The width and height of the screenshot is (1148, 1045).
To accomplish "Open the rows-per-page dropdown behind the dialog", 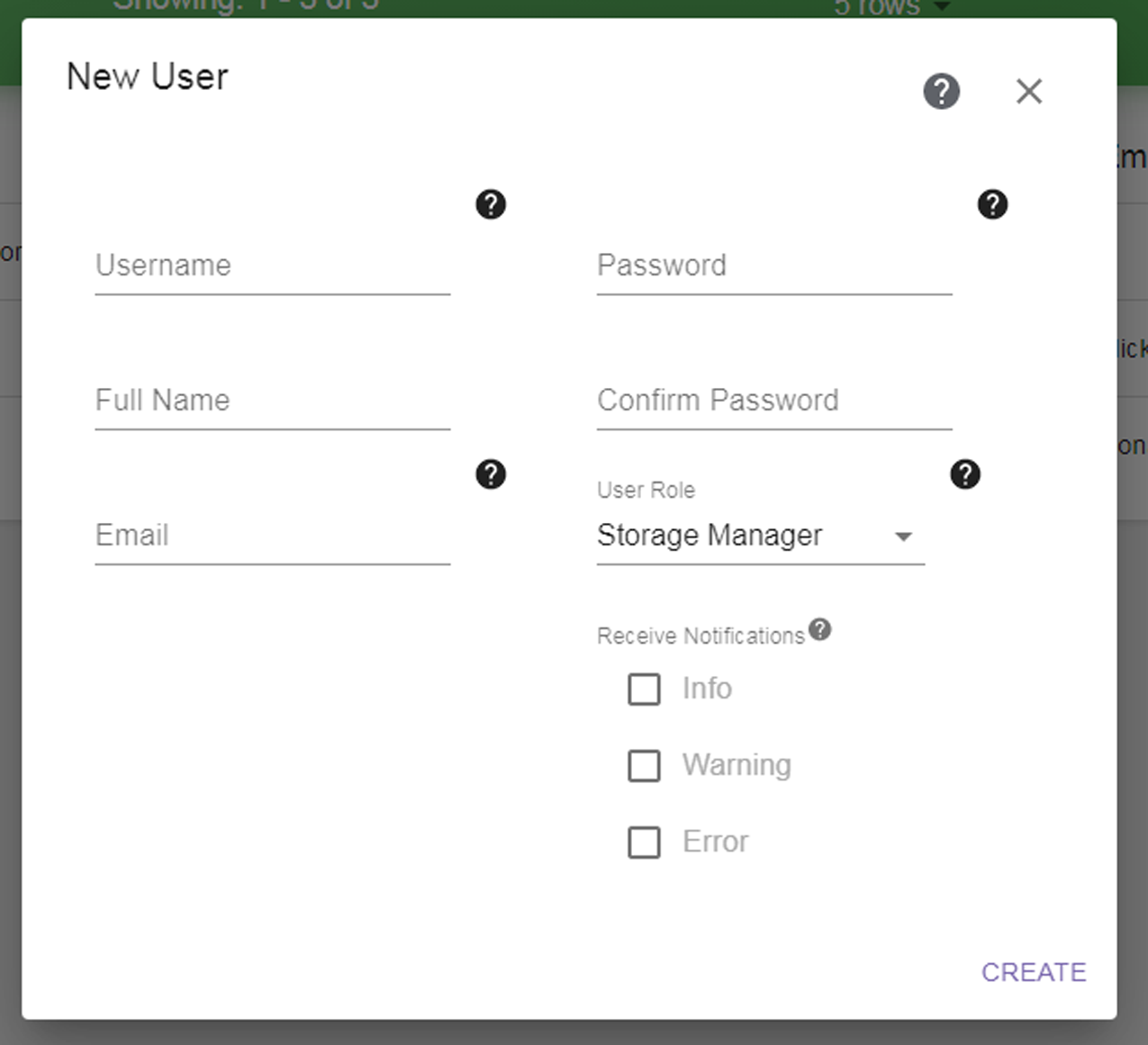I will coord(891,7).
